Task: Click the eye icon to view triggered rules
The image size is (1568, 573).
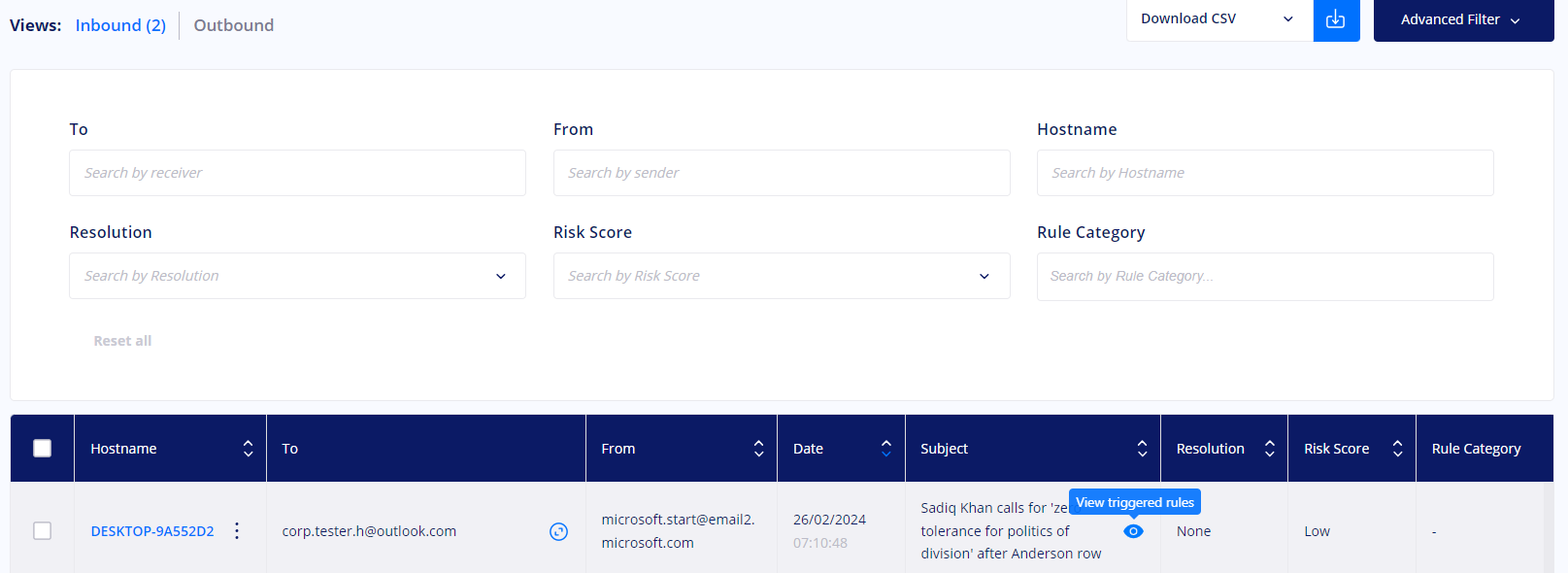Action: pos(1133,531)
